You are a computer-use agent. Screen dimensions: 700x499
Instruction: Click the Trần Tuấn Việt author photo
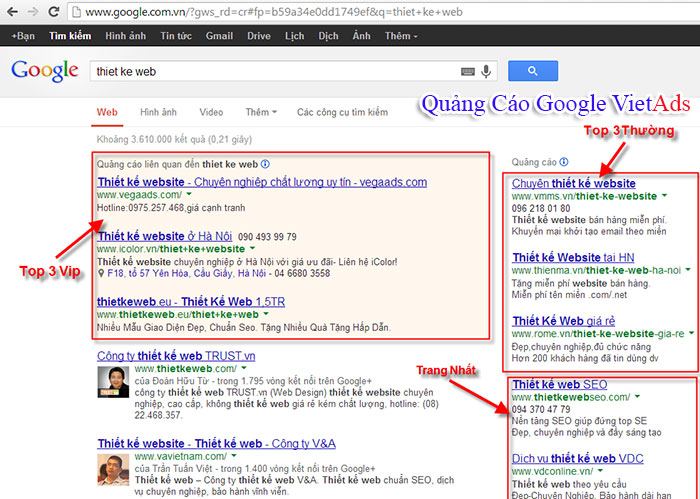pyautogui.click(x=113, y=470)
